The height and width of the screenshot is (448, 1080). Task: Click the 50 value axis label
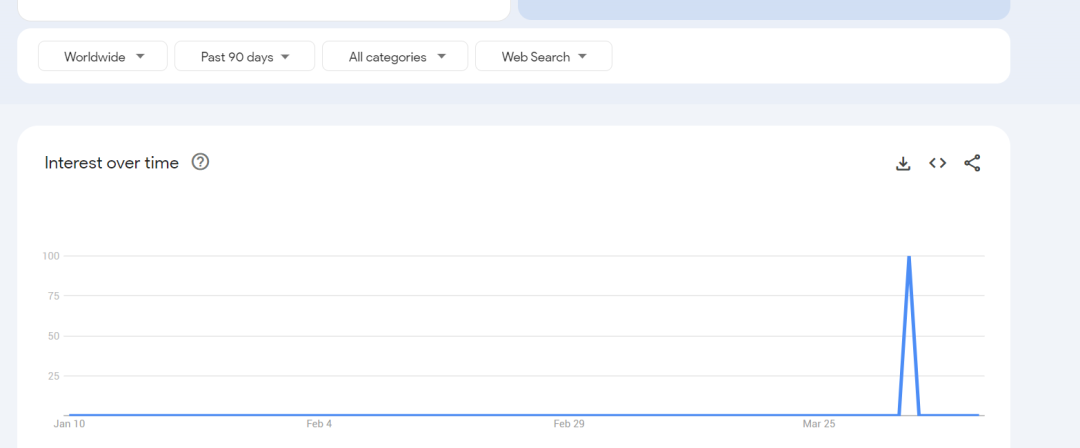pyautogui.click(x=54, y=336)
